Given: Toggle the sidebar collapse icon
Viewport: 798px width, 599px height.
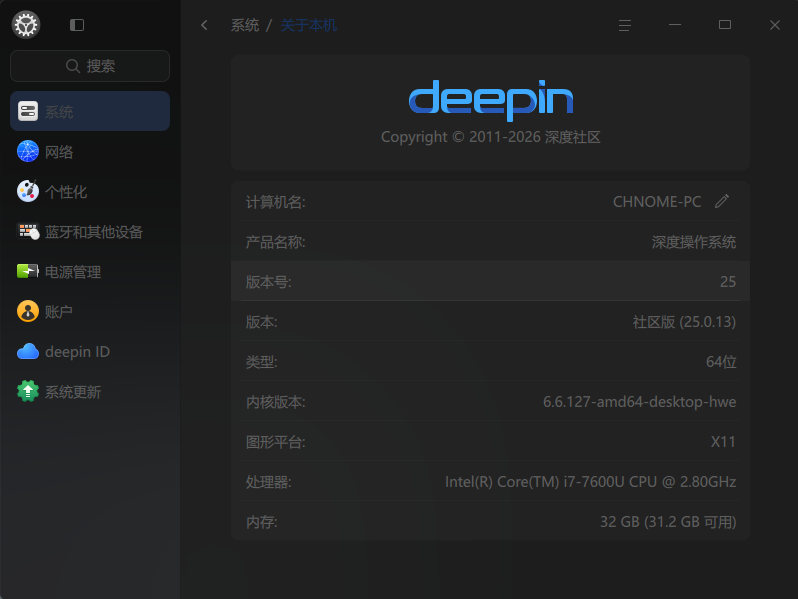Looking at the screenshot, I should [77, 25].
